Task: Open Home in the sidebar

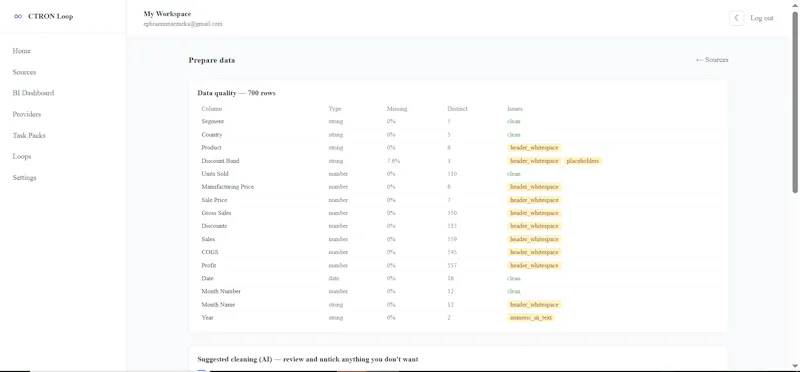Action: click(x=21, y=51)
